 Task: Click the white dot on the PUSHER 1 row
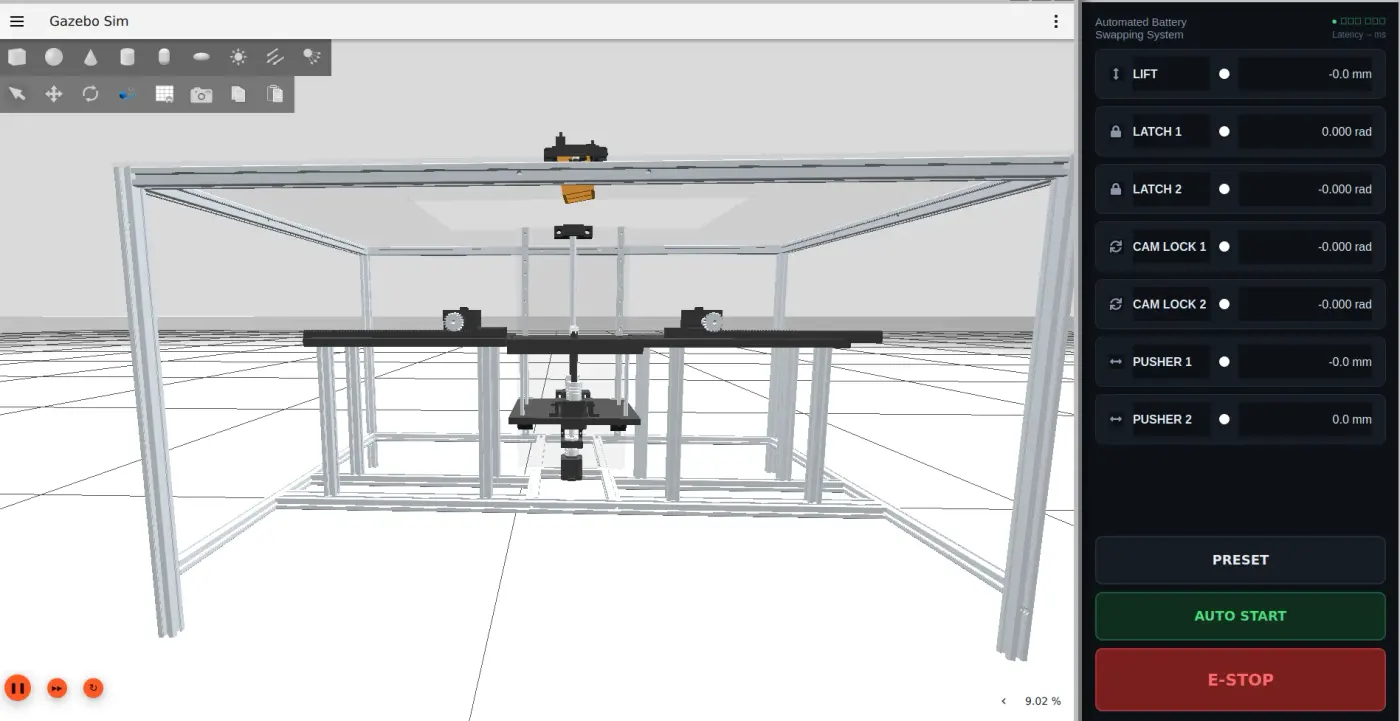click(1224, 362)
